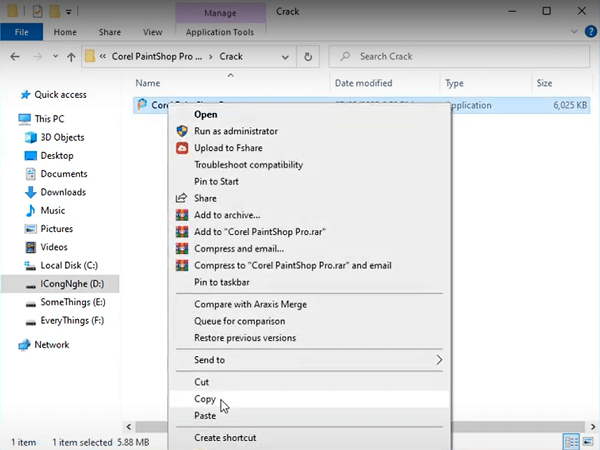Click the Forward navigation arrow

click(38, 57)
